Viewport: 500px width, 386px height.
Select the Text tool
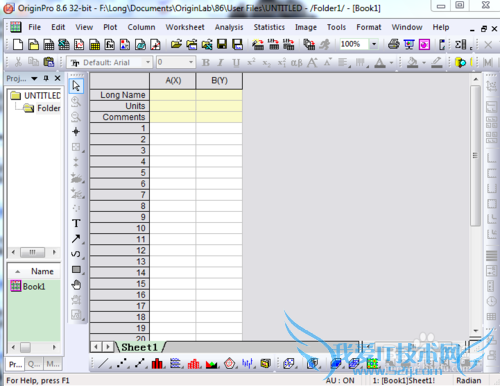coord(76,223)
